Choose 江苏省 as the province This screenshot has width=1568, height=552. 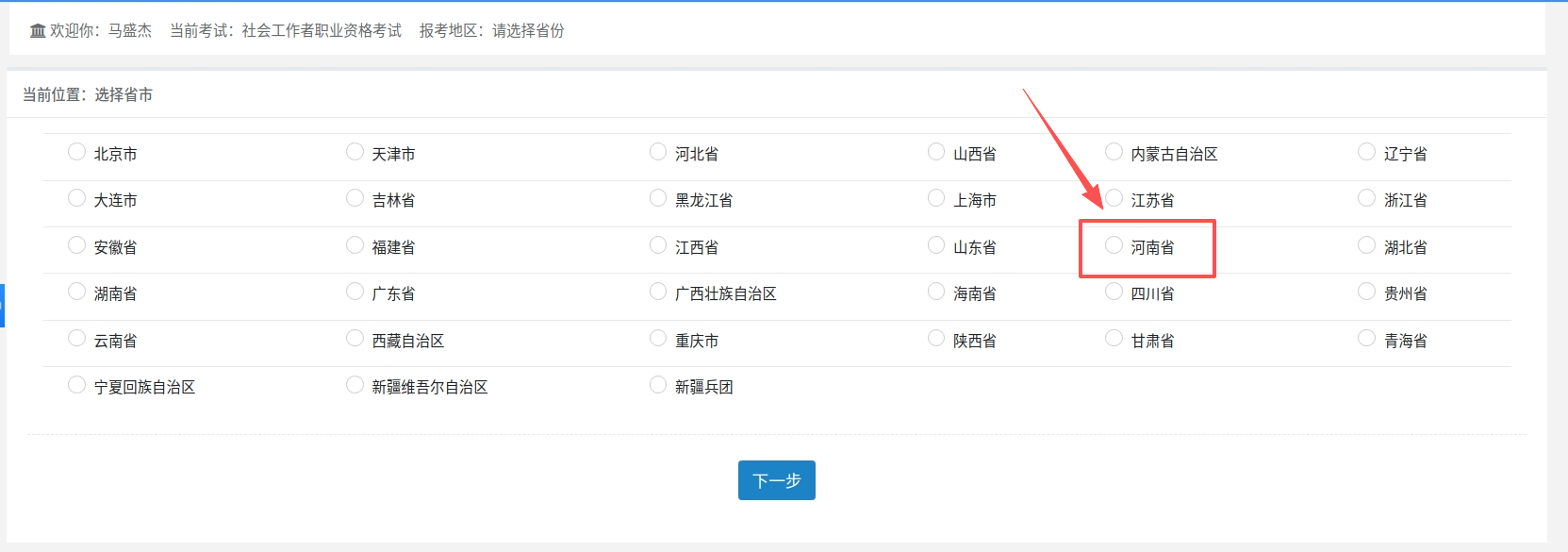pos(1114,198)
